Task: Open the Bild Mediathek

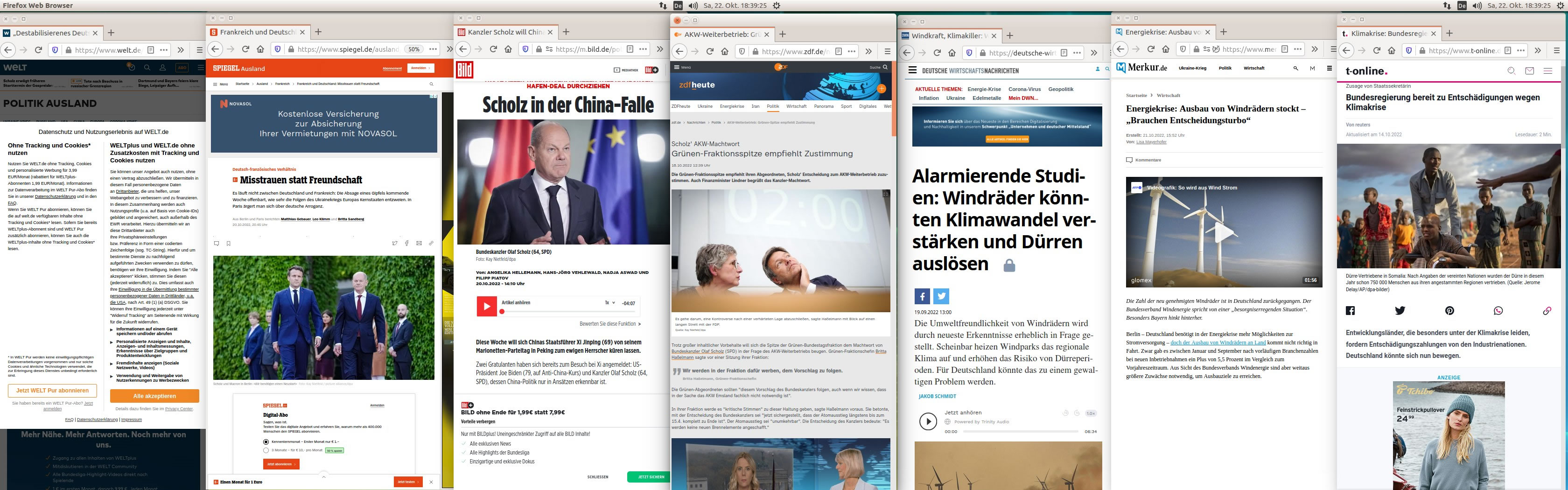Action: [x=626, y=70]
